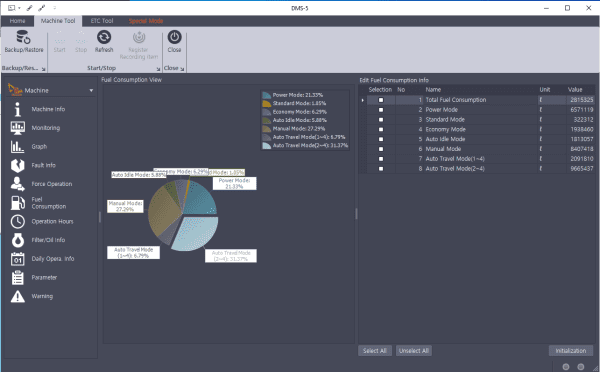Expand the Close group launcher
Viewport: 600px width, 372px height.
click(x=182, y=69)
